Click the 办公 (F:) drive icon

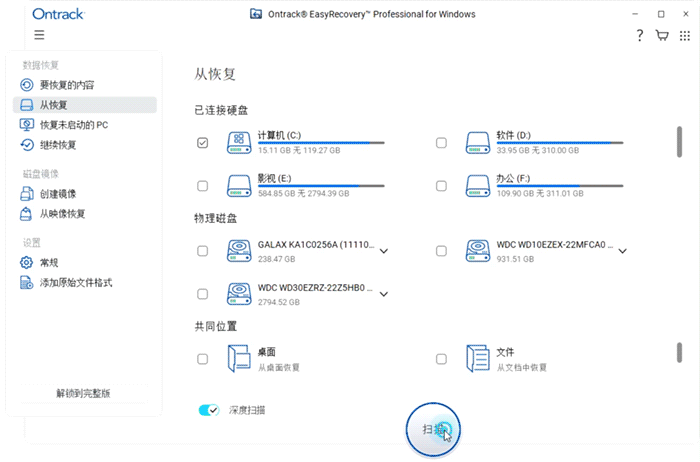[478, 186]
